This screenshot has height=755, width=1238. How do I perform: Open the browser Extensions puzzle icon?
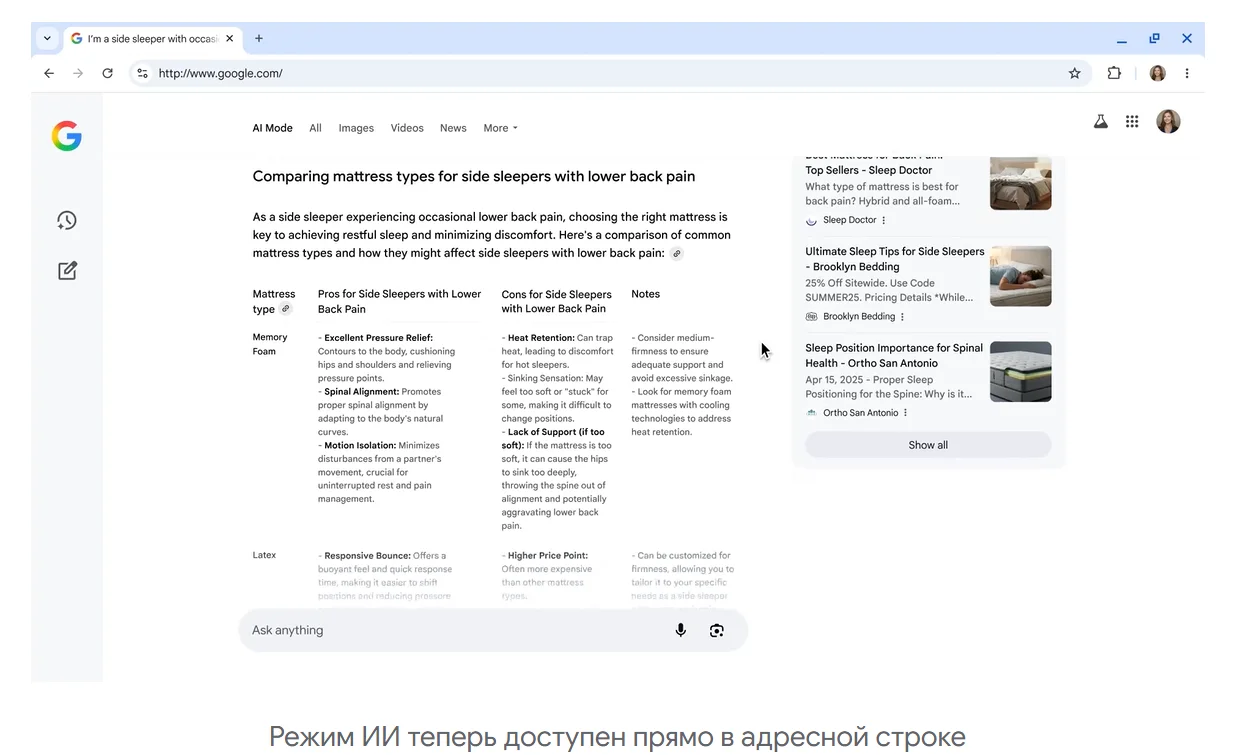tap(1114, 73)
